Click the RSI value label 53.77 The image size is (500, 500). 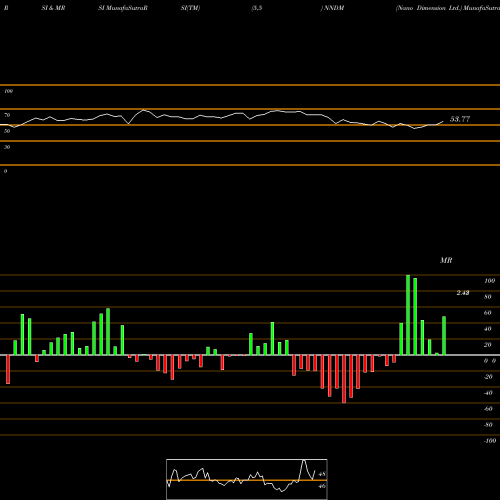(460, 119)
